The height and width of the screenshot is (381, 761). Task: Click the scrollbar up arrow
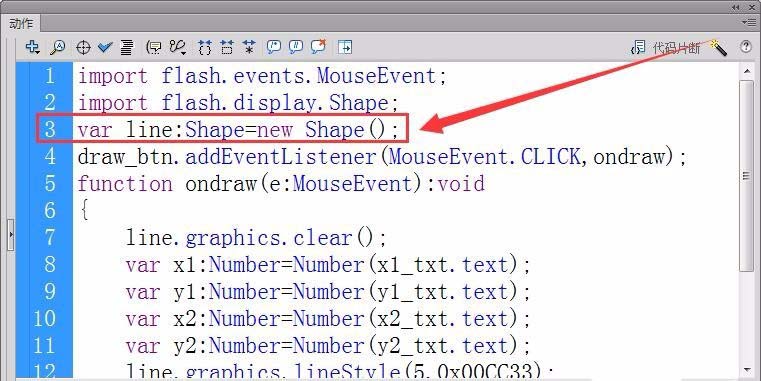(x=746, y=71)
